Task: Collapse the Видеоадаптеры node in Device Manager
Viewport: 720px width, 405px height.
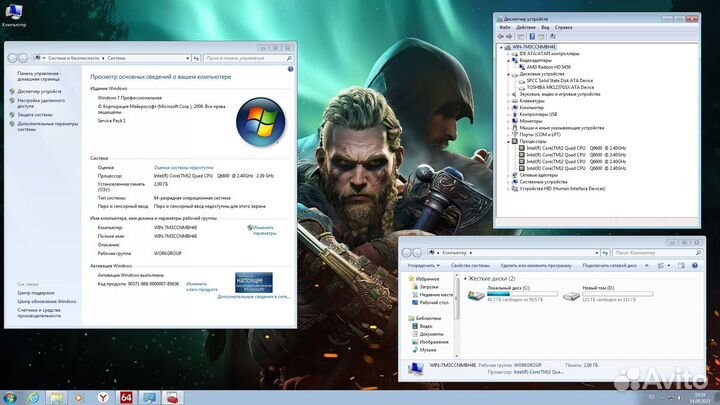Action: tap(508, 60)
